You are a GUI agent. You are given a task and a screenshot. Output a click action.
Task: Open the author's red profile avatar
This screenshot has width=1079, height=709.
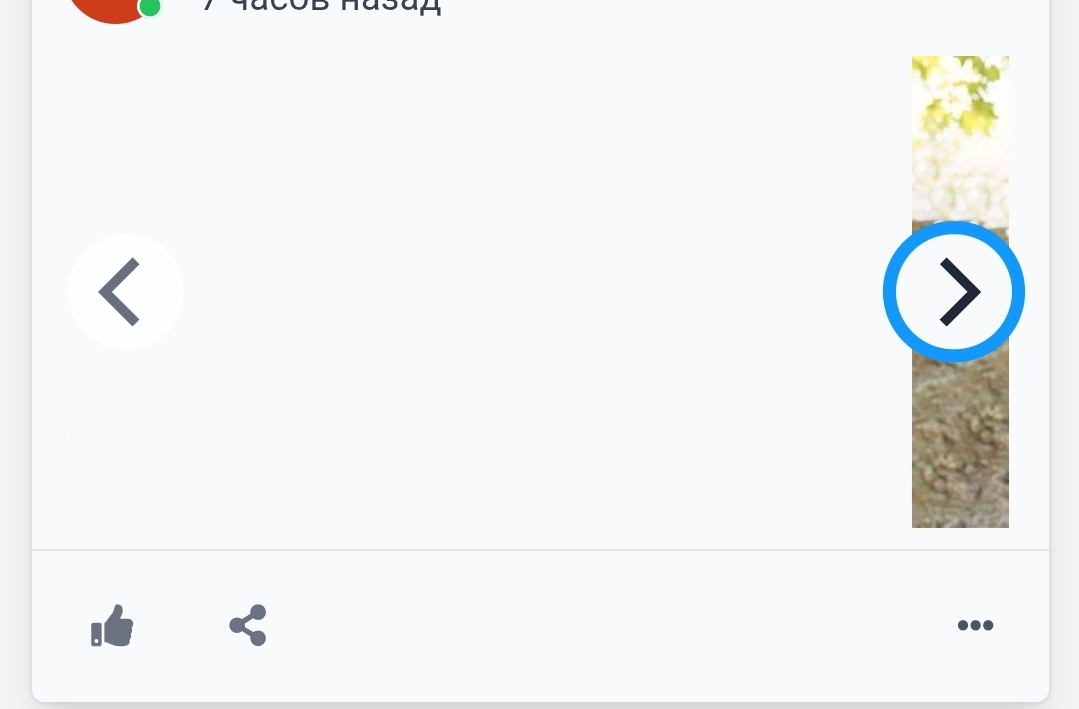click(110, 8)
